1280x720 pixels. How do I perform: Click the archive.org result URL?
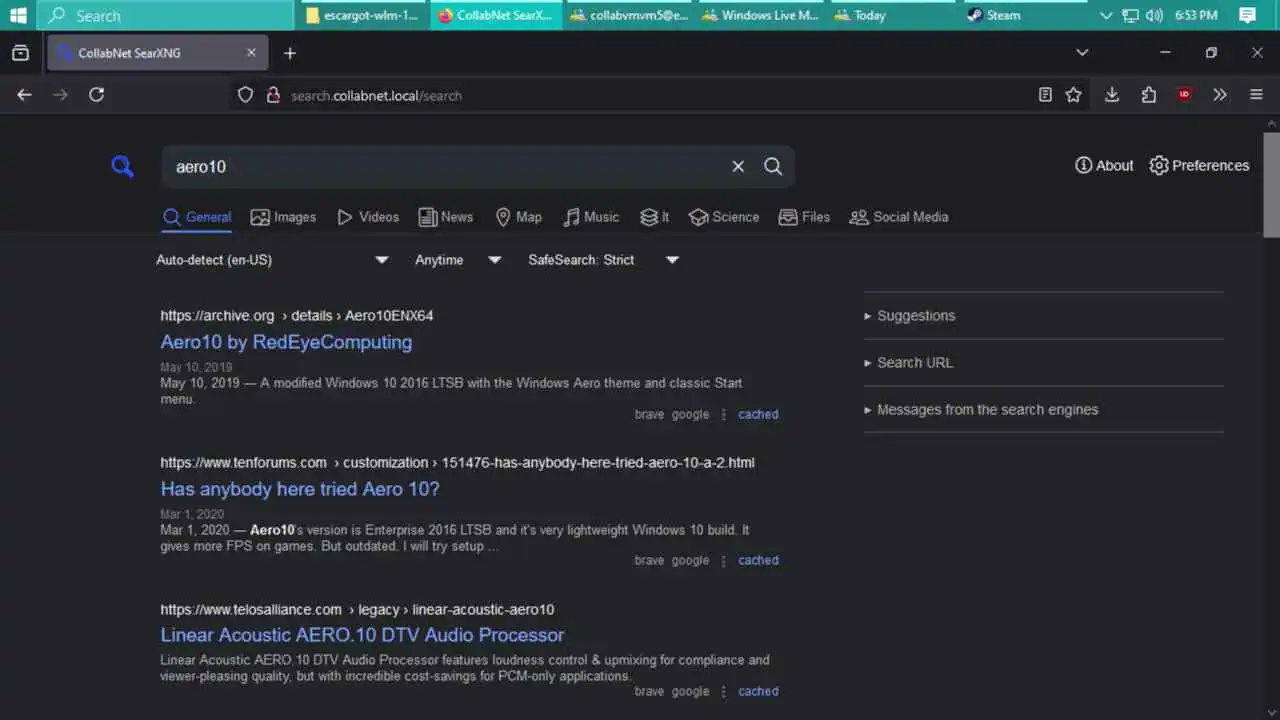[x=297, y=316]
